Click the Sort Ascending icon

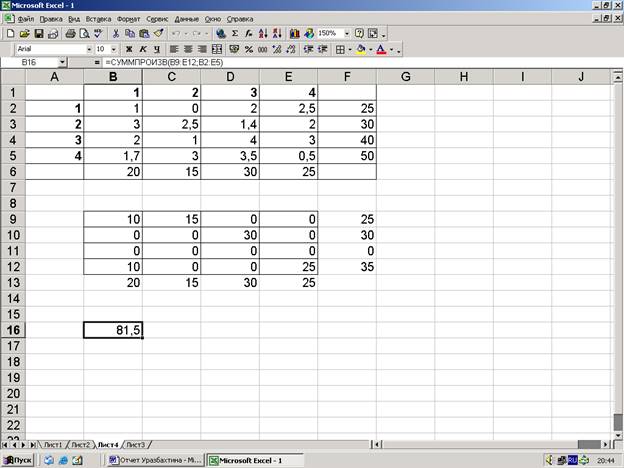click(263, 33)
